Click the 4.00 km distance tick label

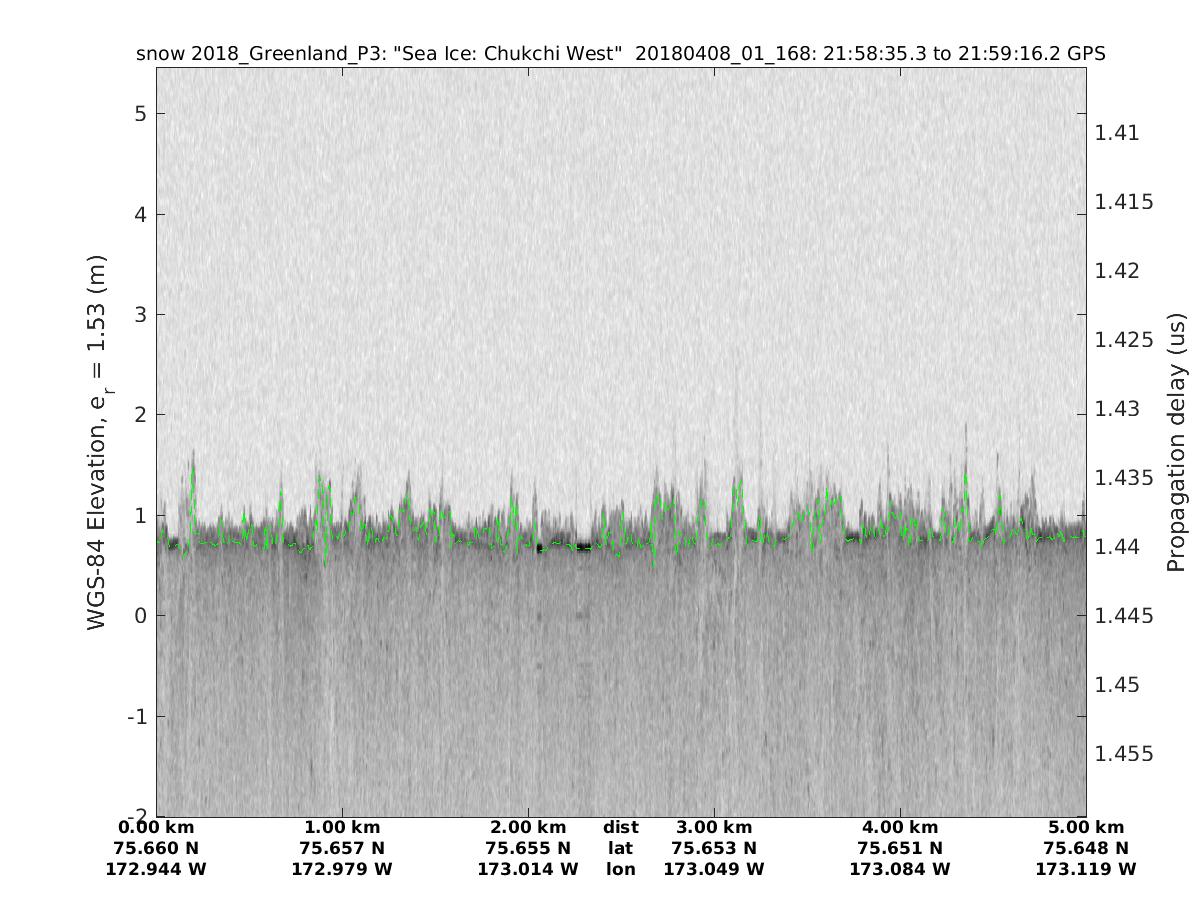pos(899,827)
